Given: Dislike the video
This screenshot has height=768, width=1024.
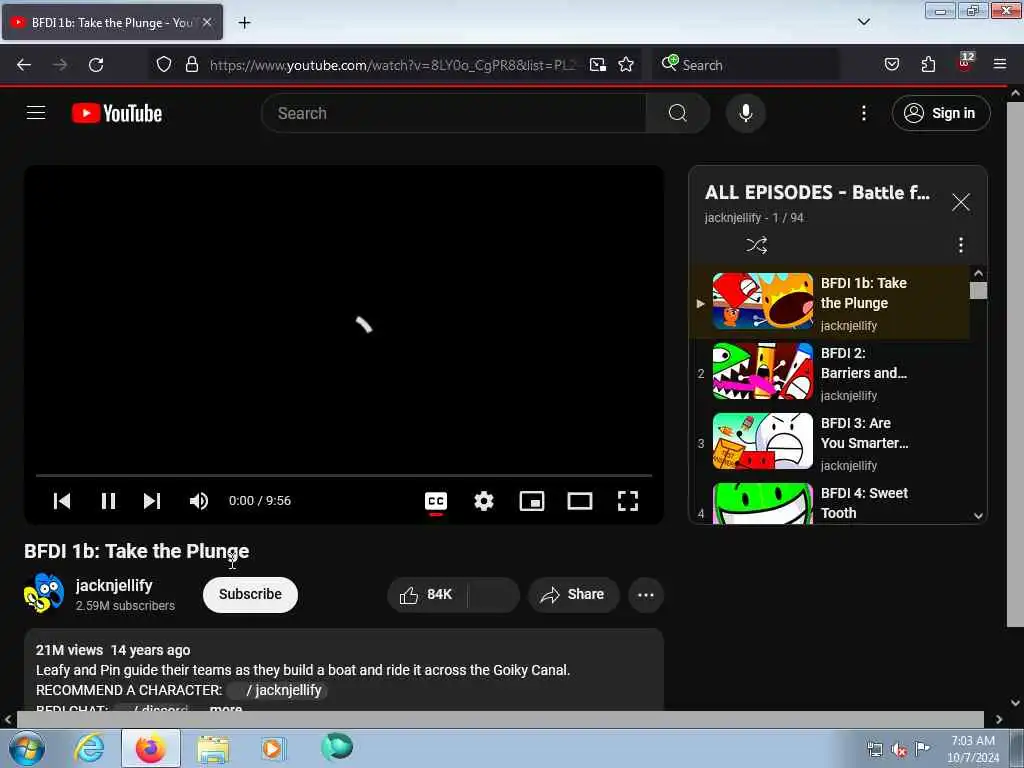Looking at the screenshot, I should tap(494, 594).
